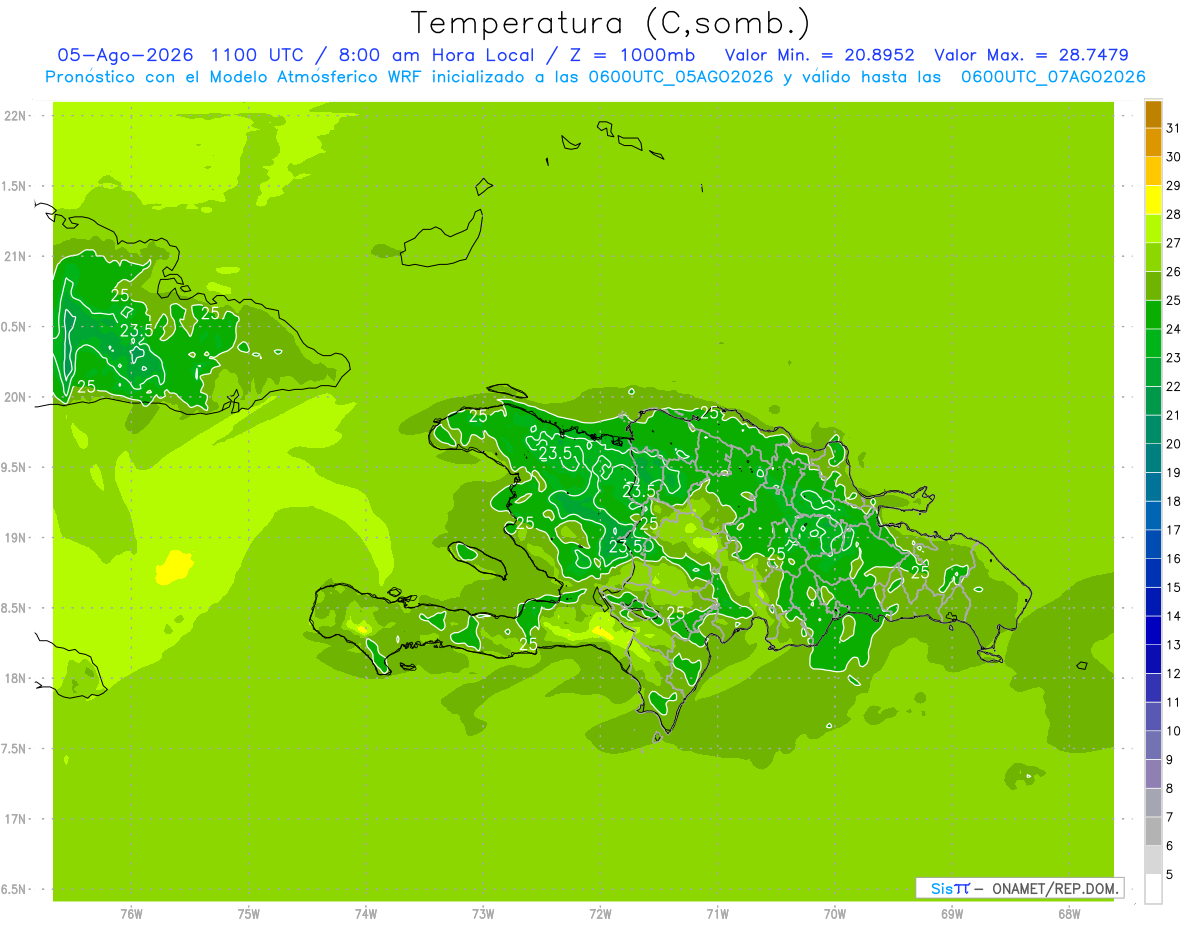Click the white swatch labeled 5

1153,889
